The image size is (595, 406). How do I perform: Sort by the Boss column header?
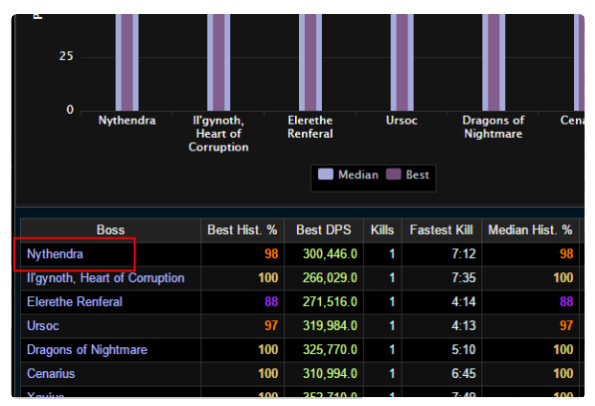[x=110, y=230]
